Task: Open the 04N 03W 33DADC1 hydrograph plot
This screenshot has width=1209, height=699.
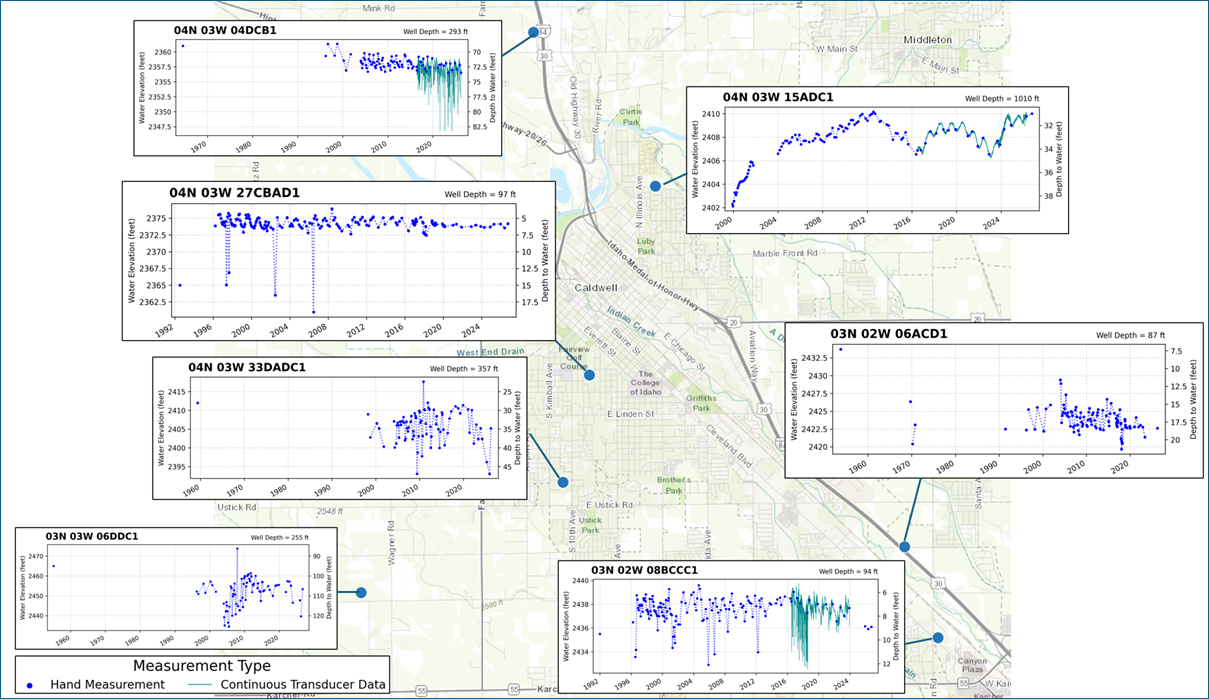Action: click(x=340, y=428)
